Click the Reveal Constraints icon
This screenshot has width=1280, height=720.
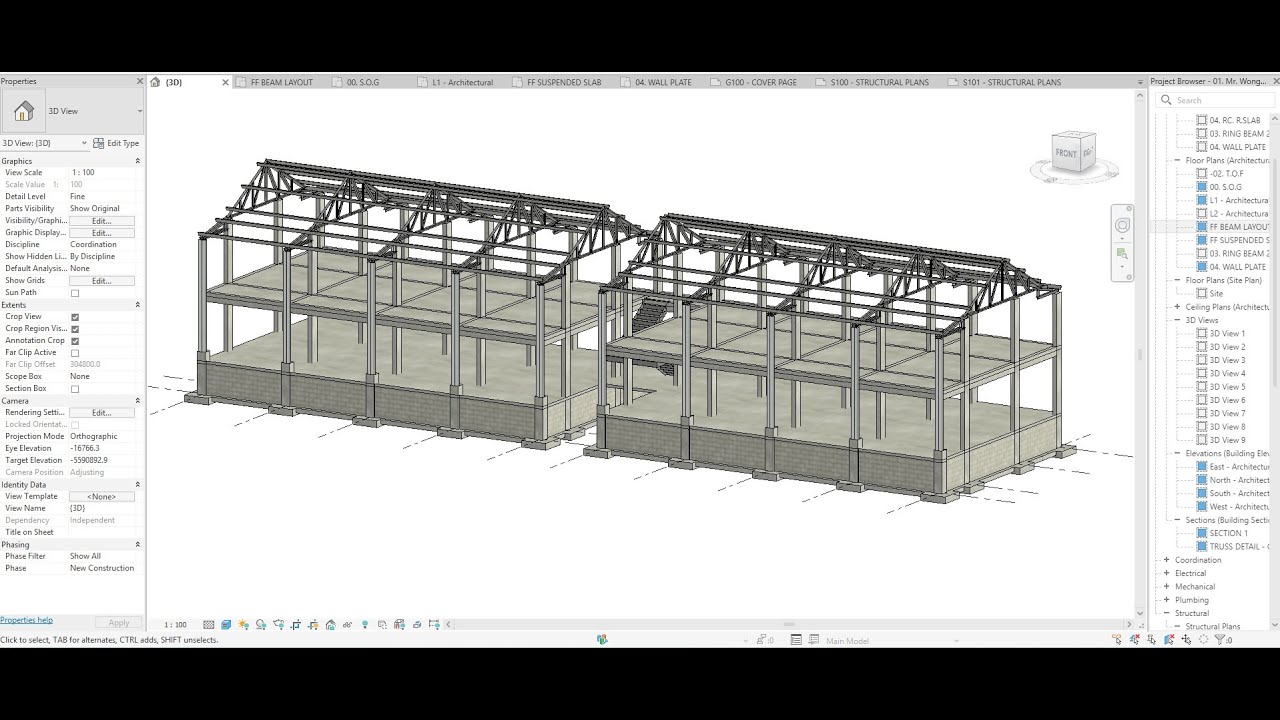click(433, 625)
